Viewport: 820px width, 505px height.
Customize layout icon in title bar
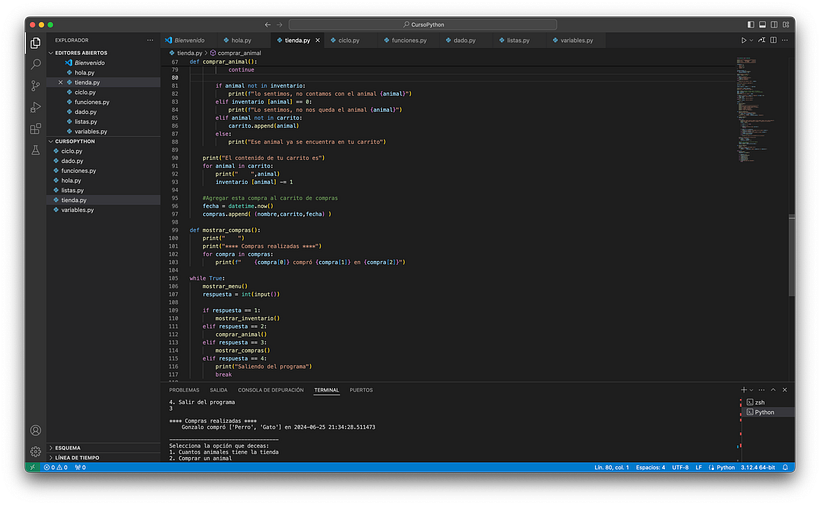click(786, 25)
